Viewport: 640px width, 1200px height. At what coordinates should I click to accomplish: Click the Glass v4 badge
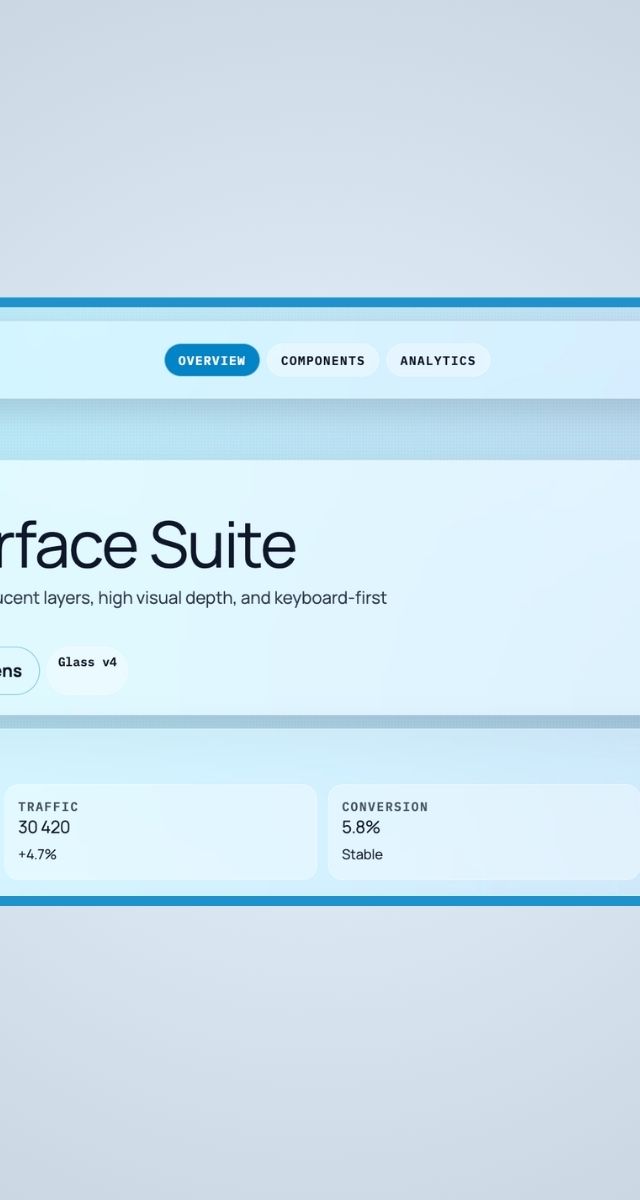tap(87, 670)
